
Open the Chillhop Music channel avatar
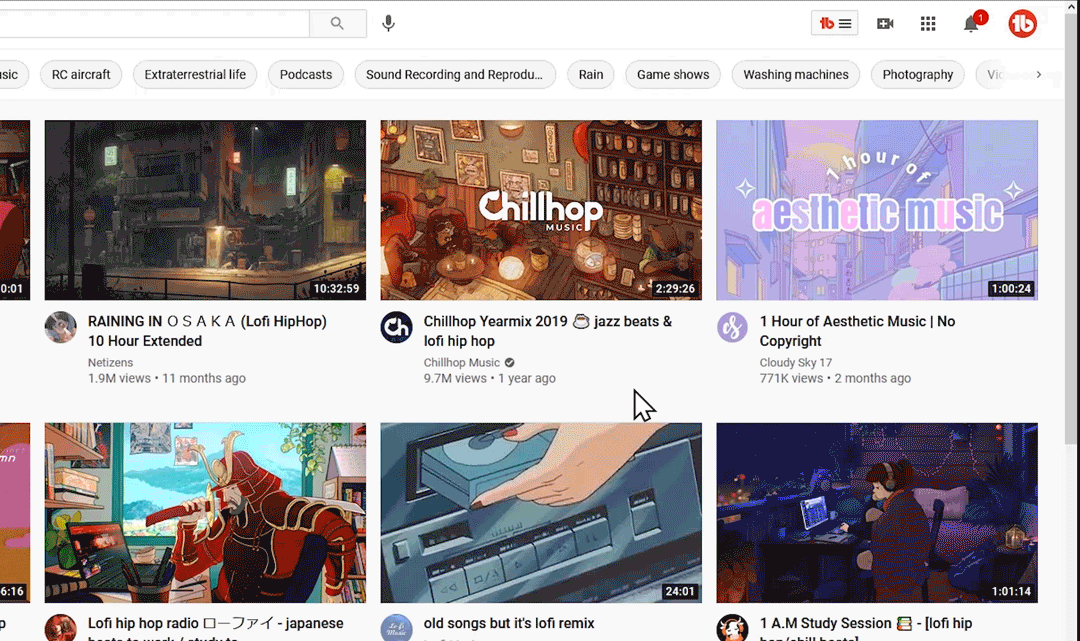click(397, 327)
